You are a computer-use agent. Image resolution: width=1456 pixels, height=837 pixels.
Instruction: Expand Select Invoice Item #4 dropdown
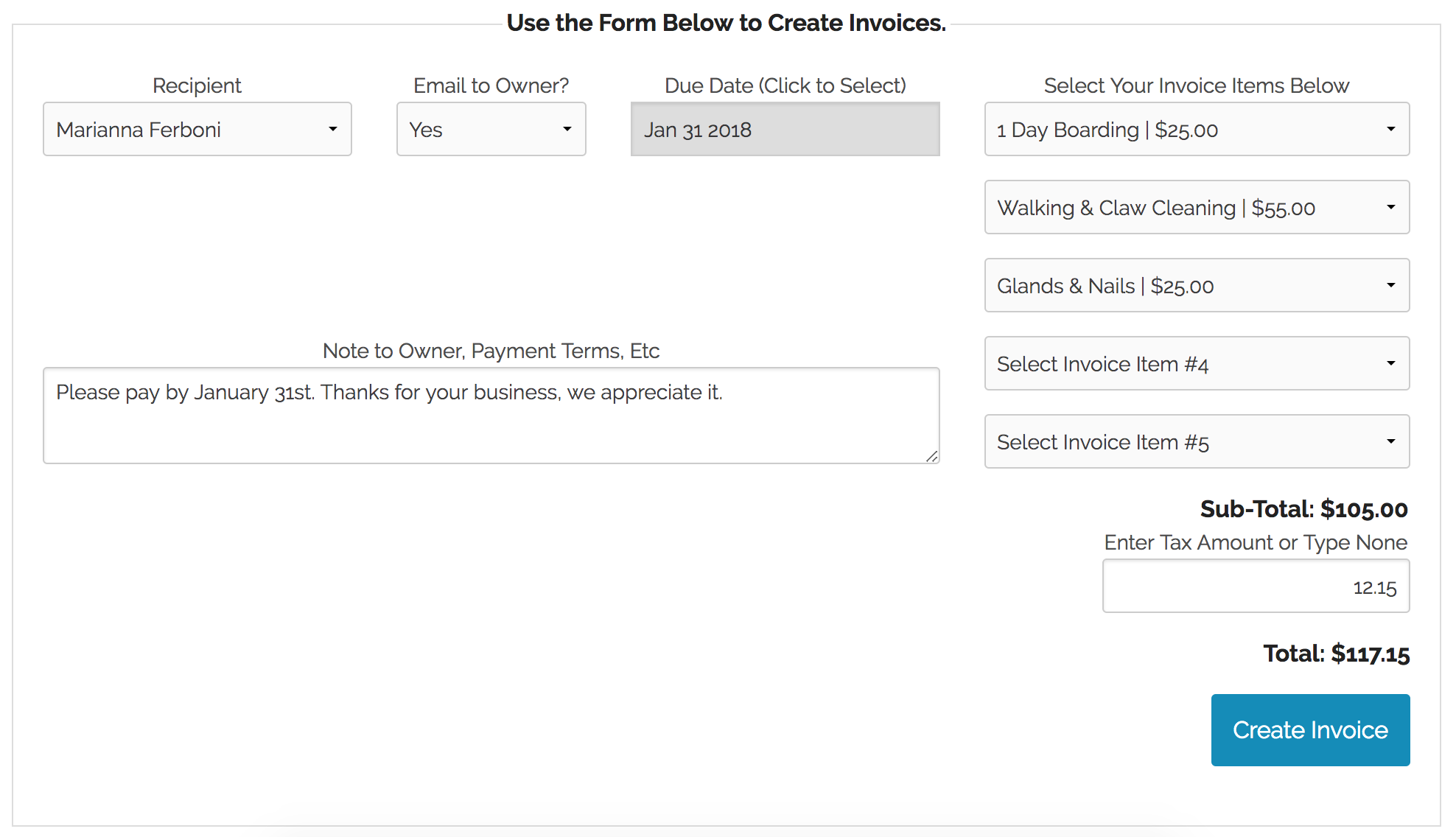tap(1179, 364)
